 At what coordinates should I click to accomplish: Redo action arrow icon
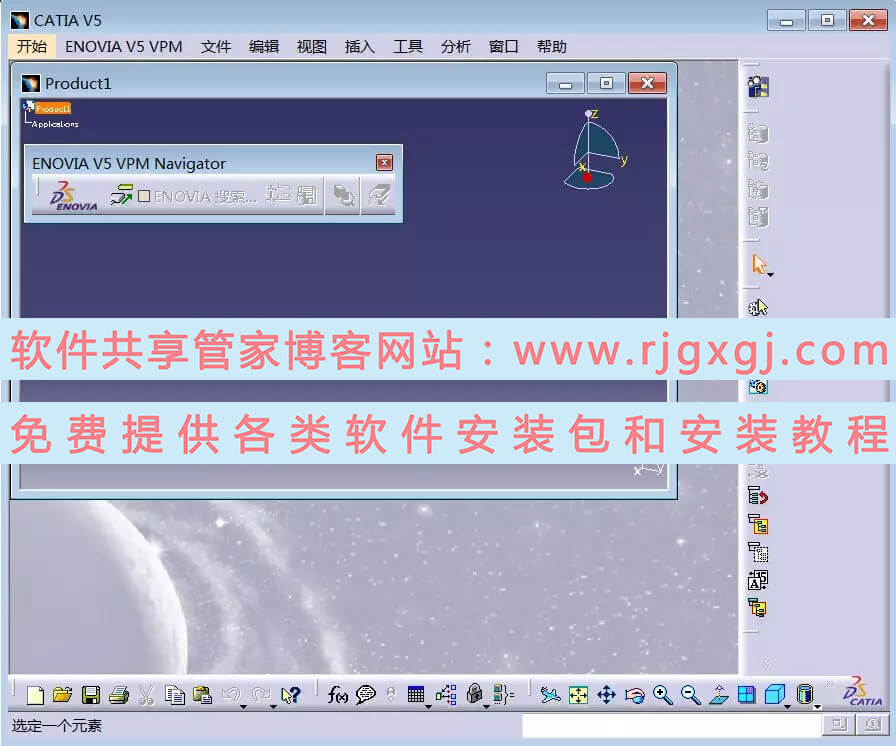(261, 695)
